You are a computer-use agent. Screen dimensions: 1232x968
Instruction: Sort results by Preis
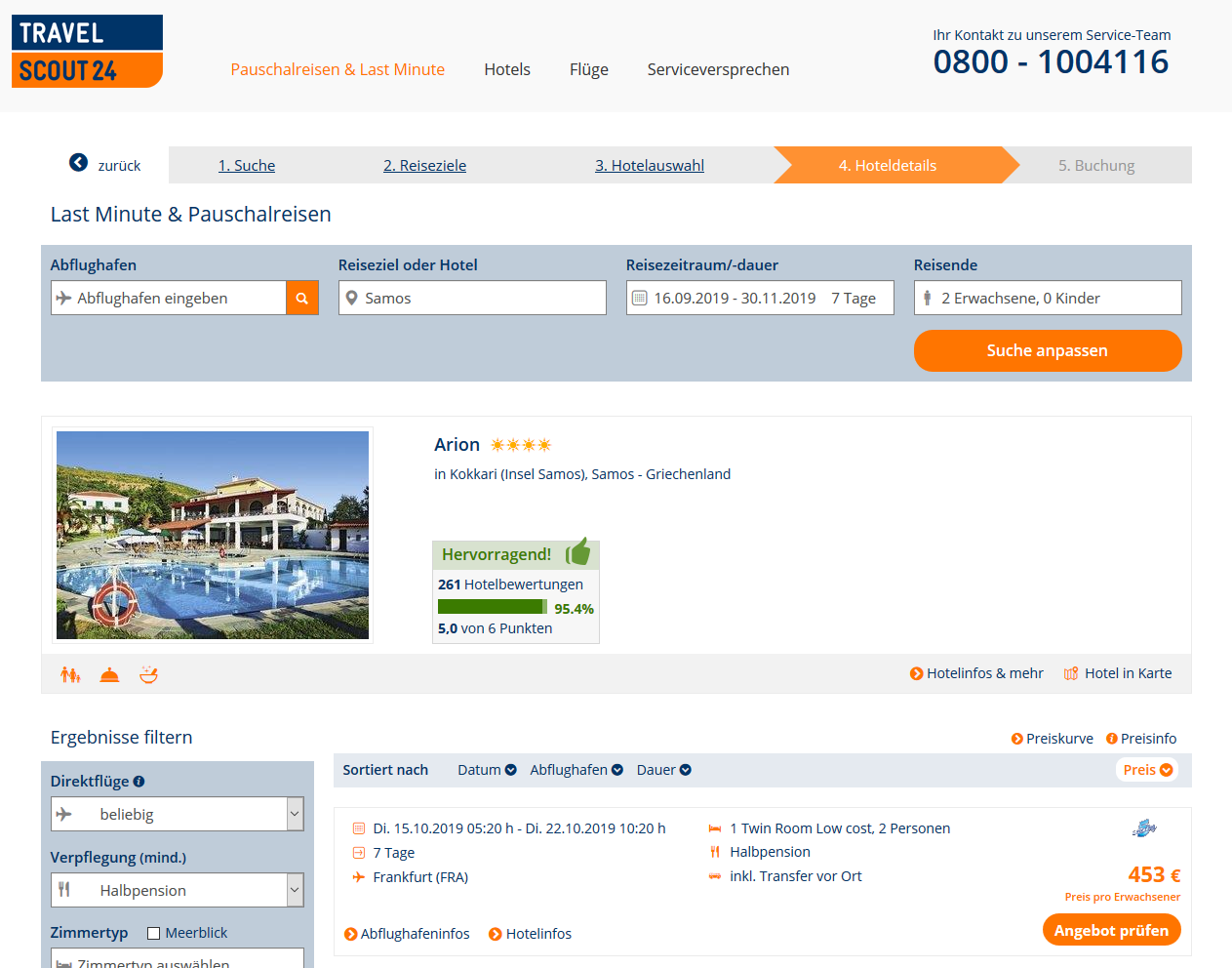coord(1146,770)
